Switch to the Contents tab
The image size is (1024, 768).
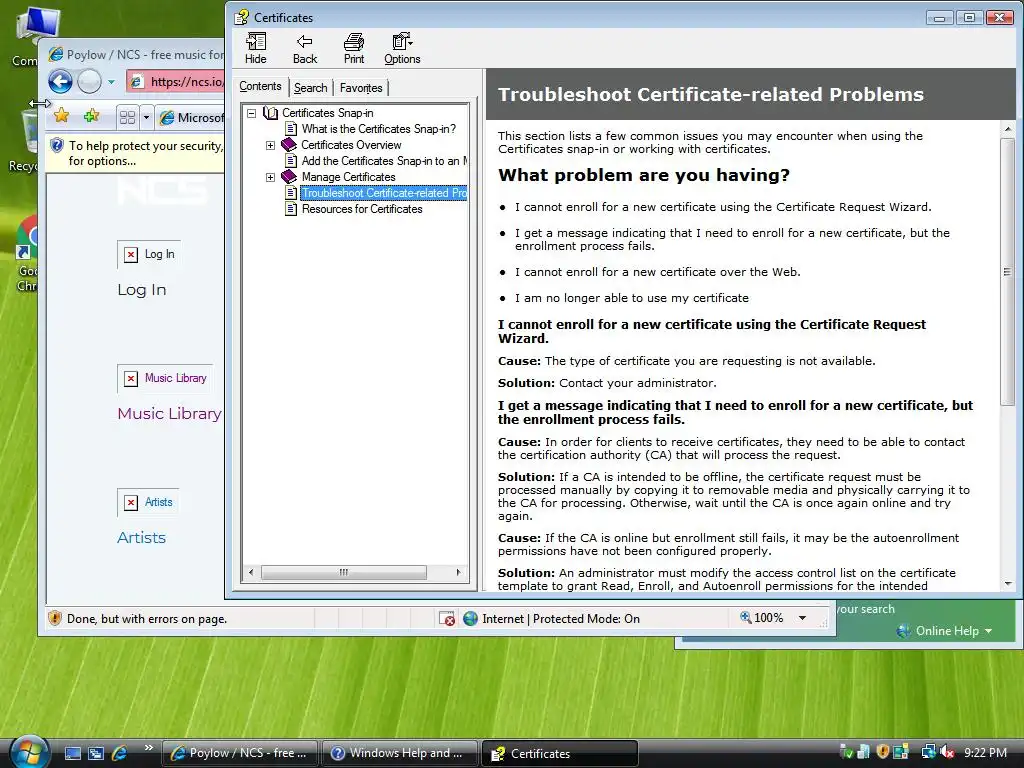point(260,86)
